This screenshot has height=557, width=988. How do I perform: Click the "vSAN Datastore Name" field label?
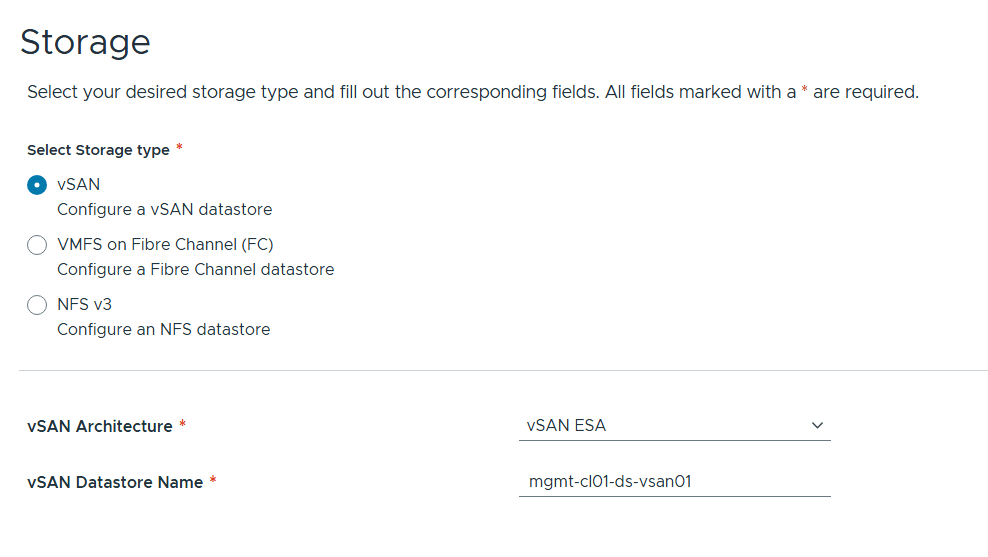click(115, 482)
